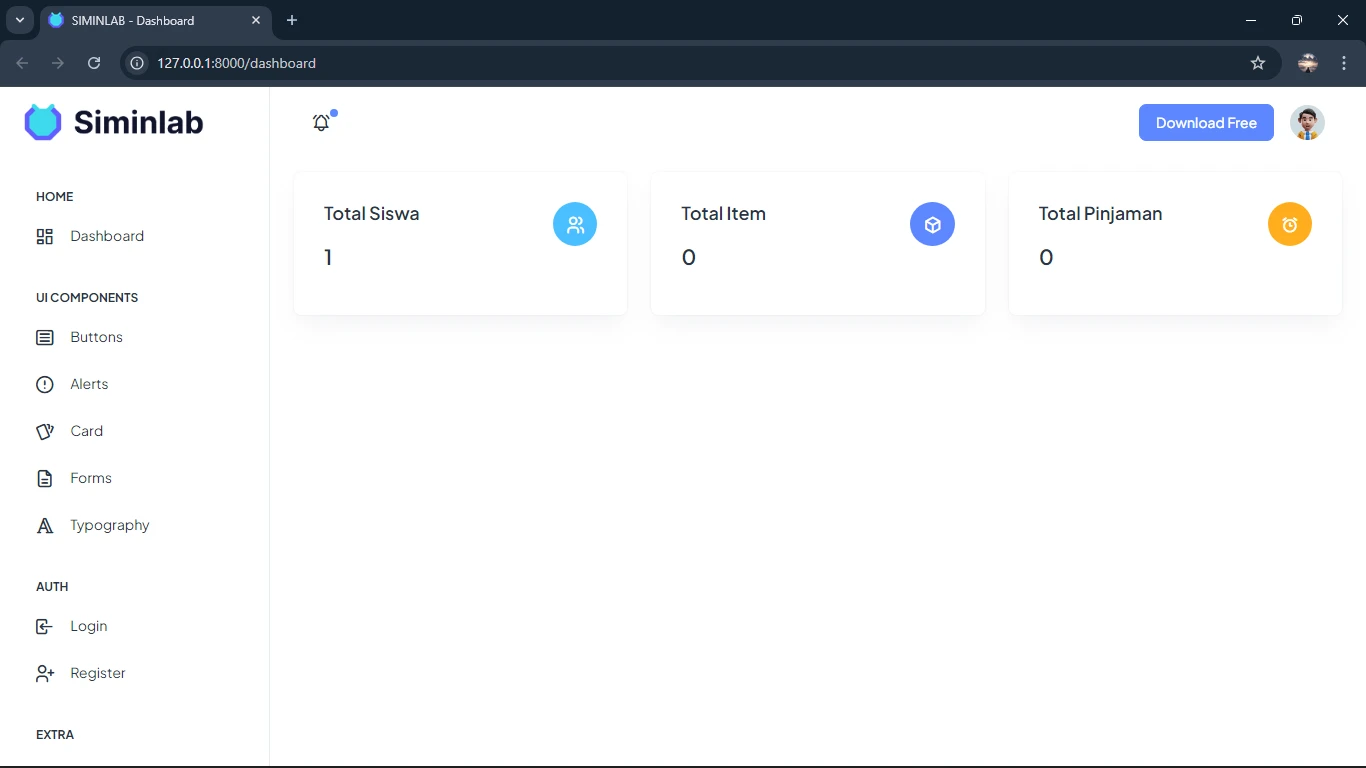
Task: Open Register page from sidebar
Action: [x=97, y=674]
